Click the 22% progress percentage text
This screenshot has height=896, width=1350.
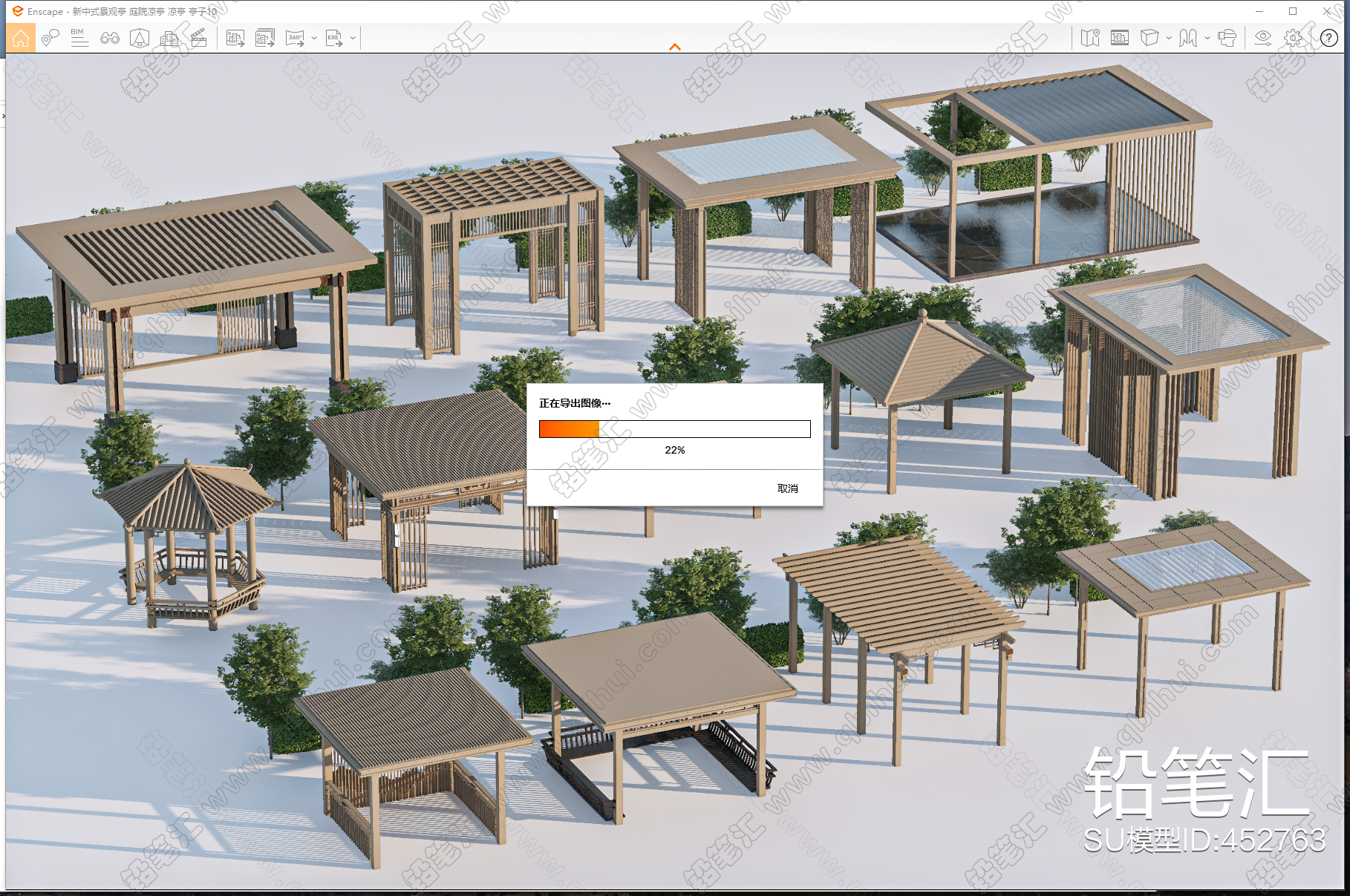coord(675,450)
